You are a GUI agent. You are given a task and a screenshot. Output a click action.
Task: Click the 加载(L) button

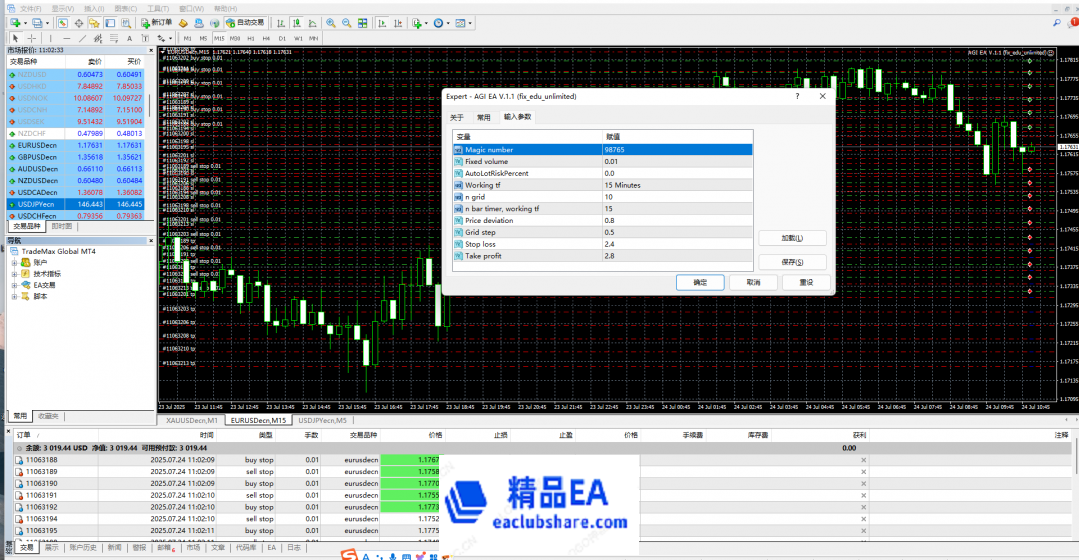792,238
